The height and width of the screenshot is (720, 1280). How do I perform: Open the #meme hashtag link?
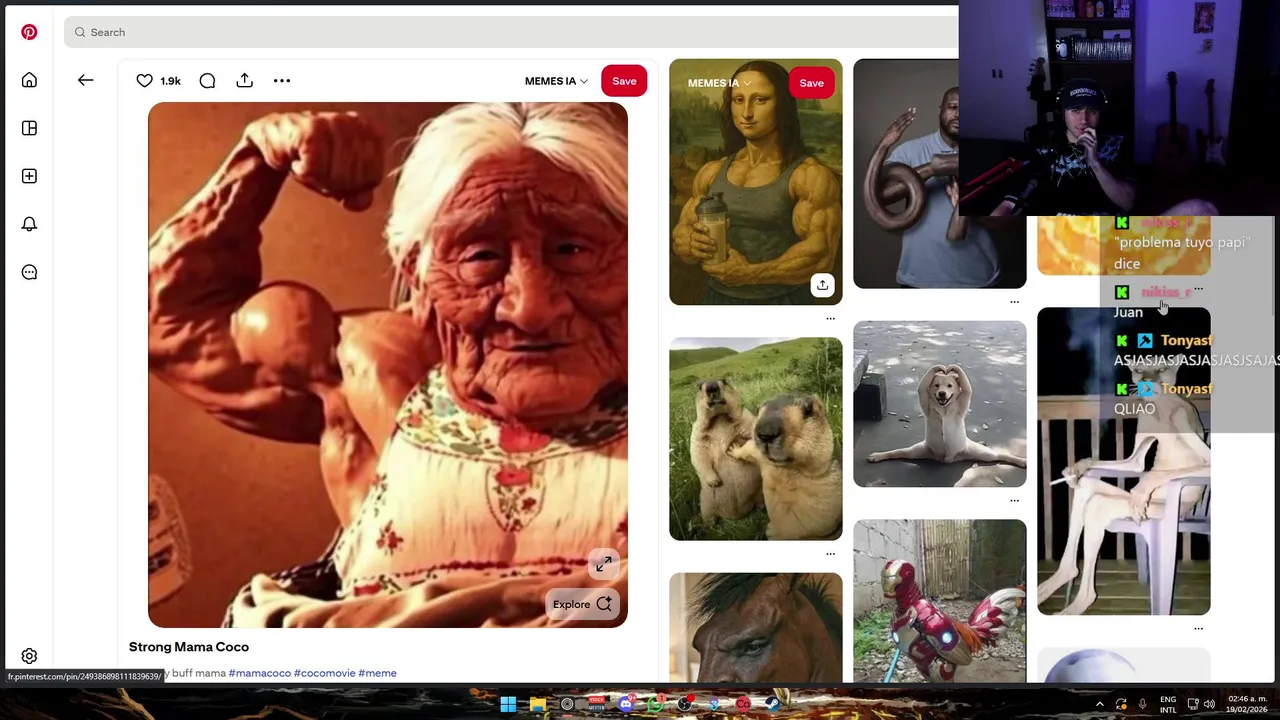point(377,673)
